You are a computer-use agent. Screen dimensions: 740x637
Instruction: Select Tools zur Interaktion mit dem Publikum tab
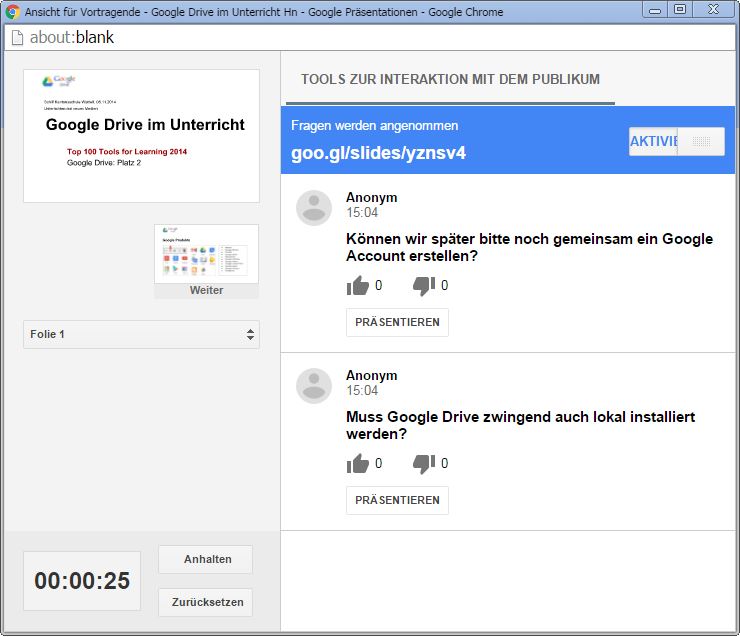pyautogui.click(x=450, y=79)
